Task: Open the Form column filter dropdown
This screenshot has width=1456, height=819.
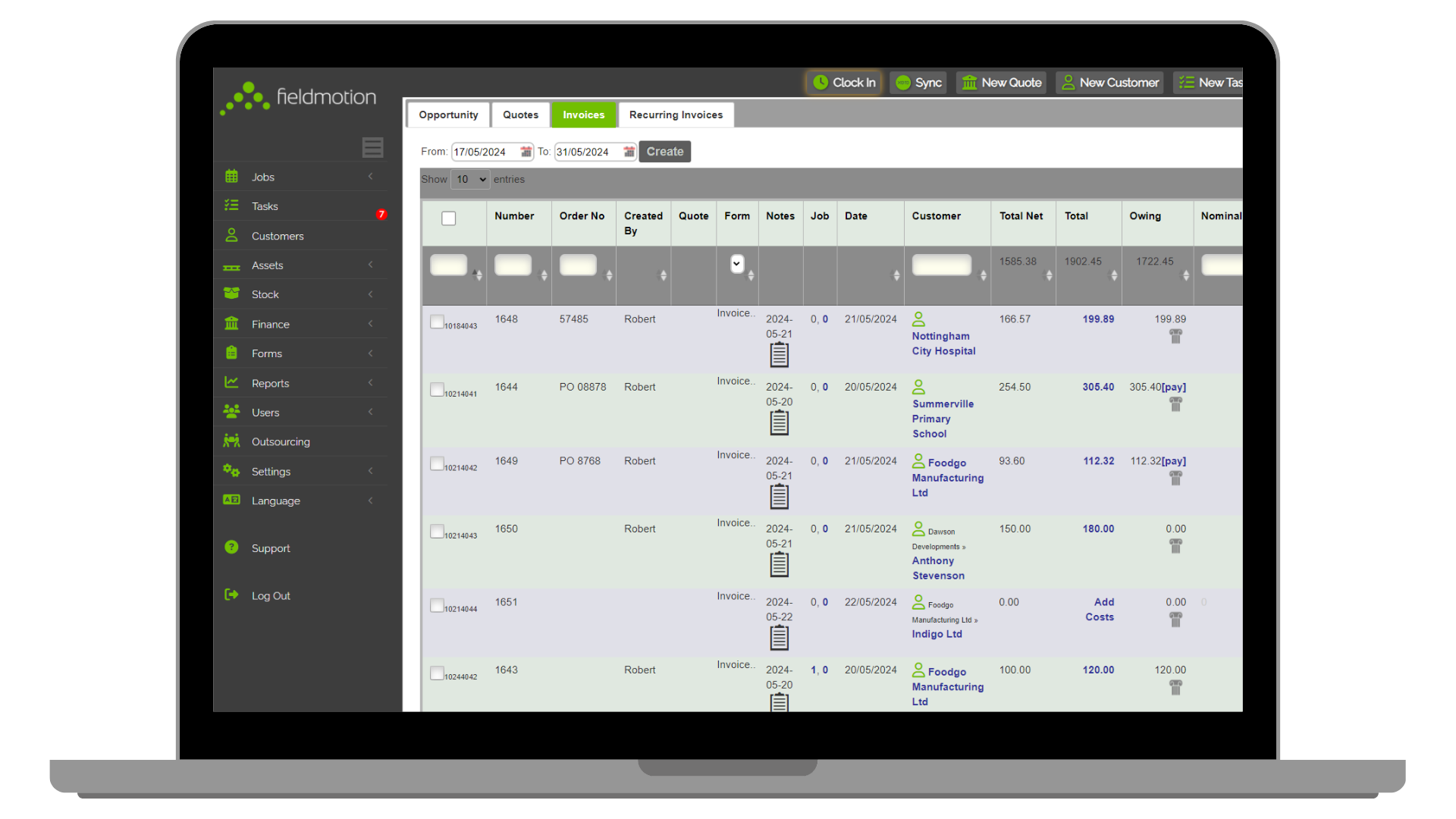Action: [736, 264]
